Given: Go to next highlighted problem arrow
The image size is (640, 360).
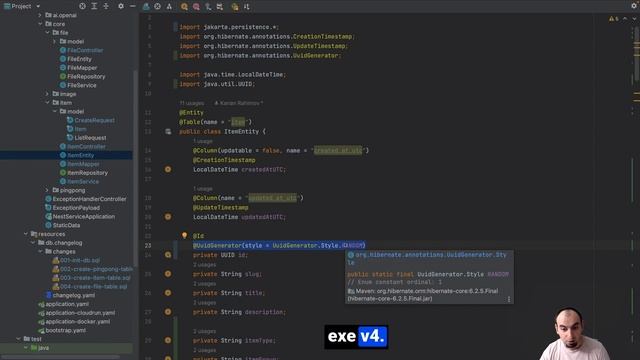Looking at the screenshot, I should click(x=634, y=19).
